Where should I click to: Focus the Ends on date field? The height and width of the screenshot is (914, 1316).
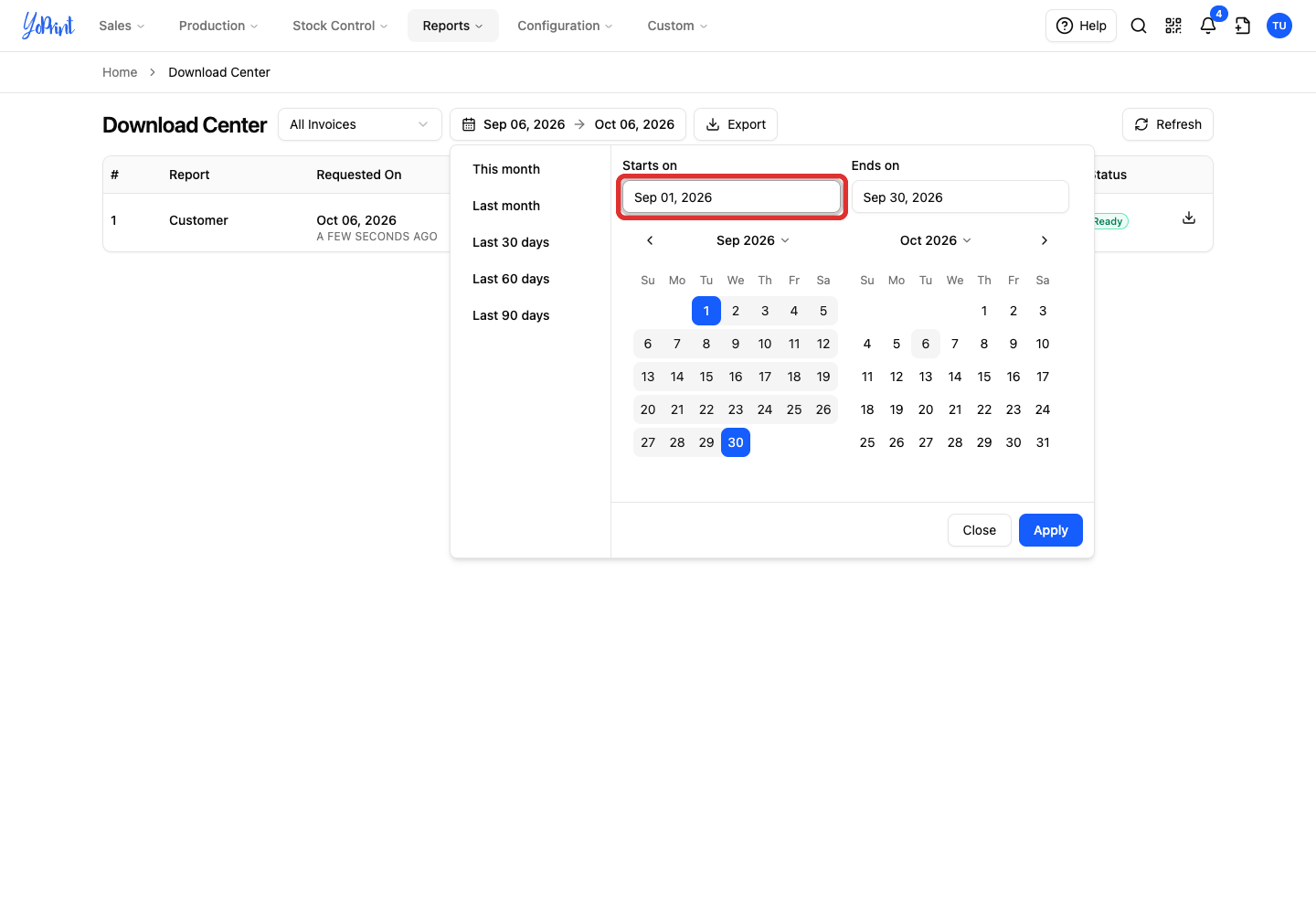pyautogui.click(x=960, y=197)
